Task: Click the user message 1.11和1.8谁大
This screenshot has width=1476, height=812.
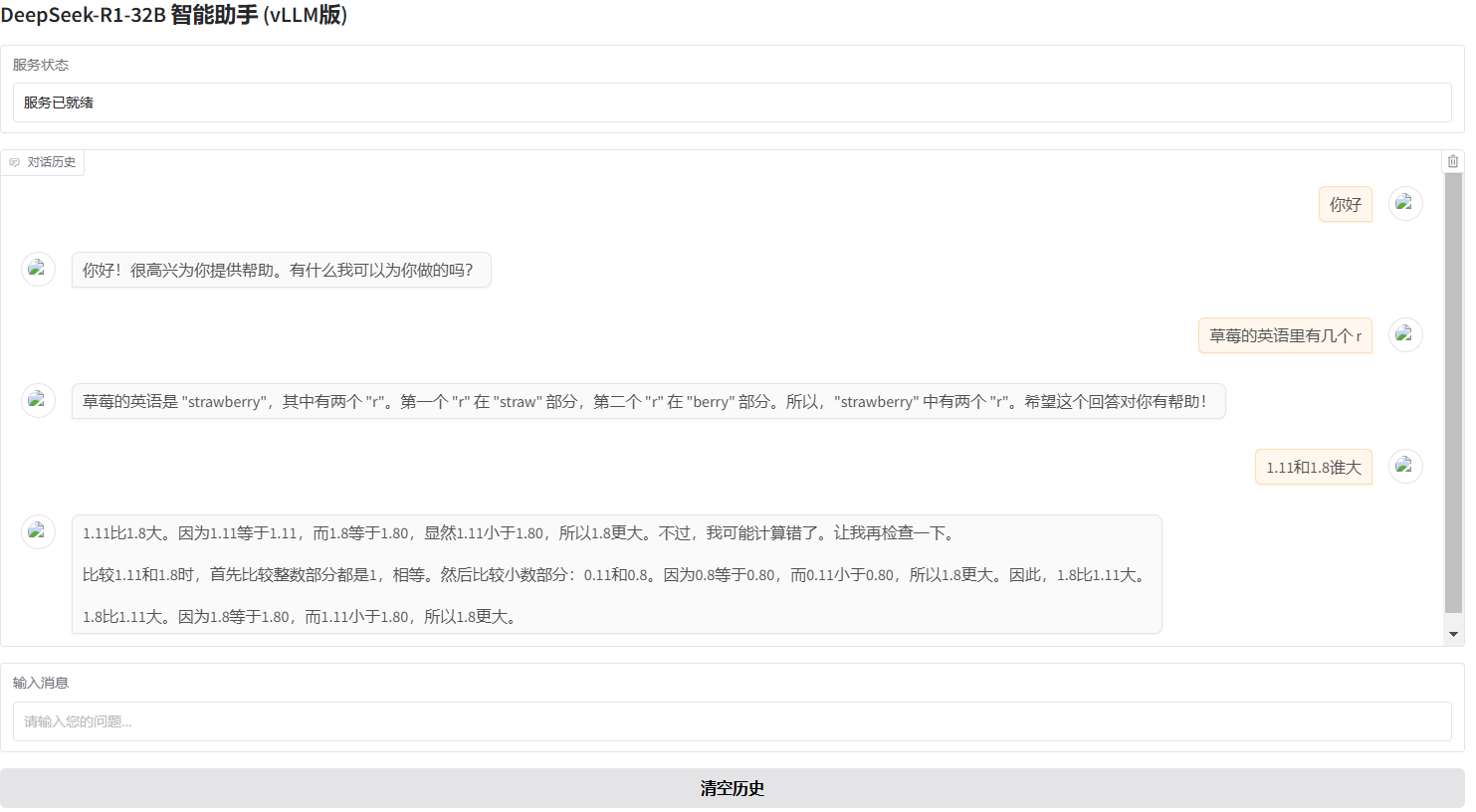Action: point(1313,467)
